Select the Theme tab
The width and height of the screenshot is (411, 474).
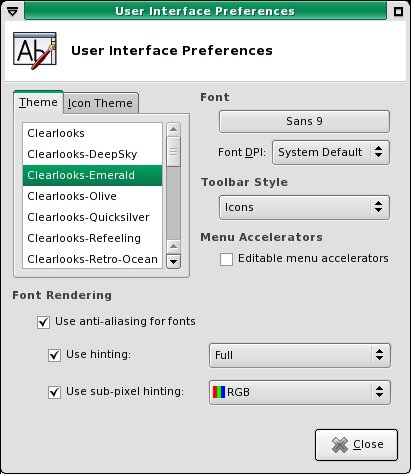(x=38, y=102)
